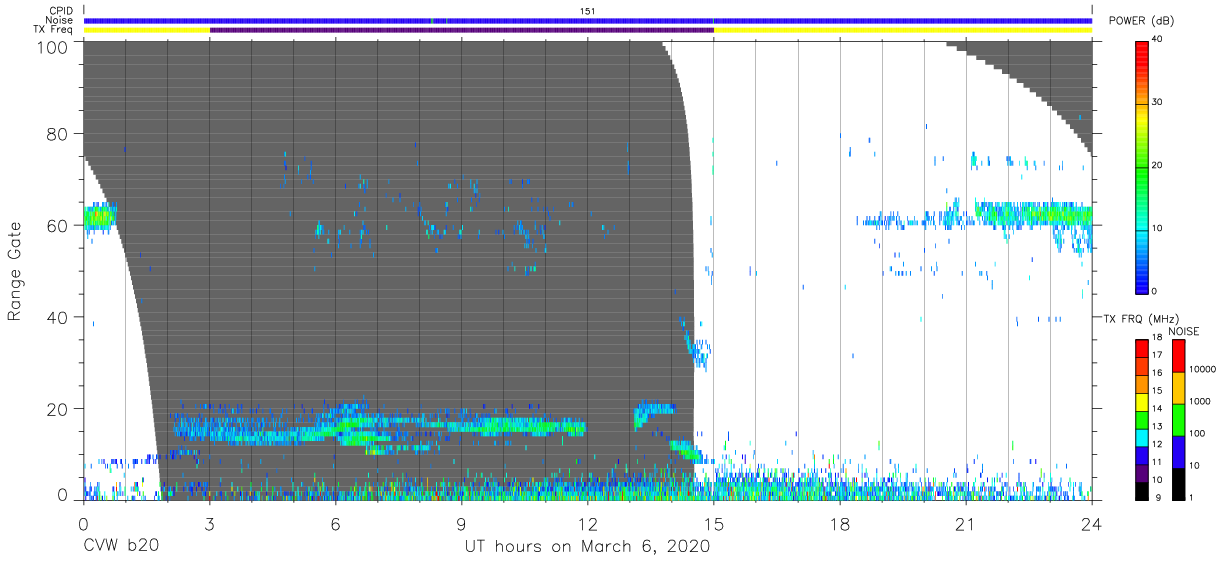Viewport: 1228px width, 567px height.
Task: Click the purple segment of the TX Freq strip
Action: [461, 30]
